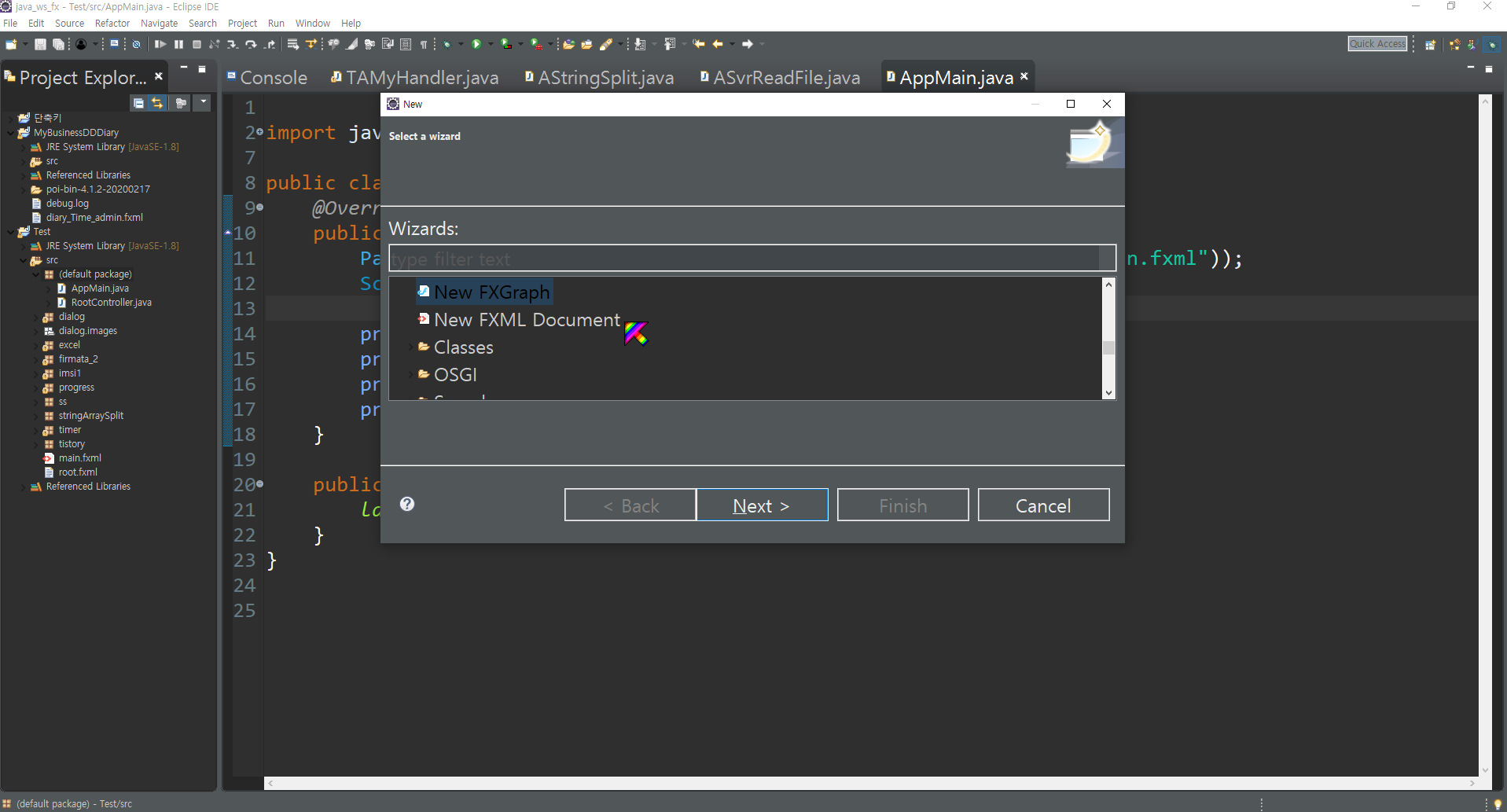Viewport: 1507px width, 812px height.
Task: Click the Terminate debug icon
Action: (197, 45)
